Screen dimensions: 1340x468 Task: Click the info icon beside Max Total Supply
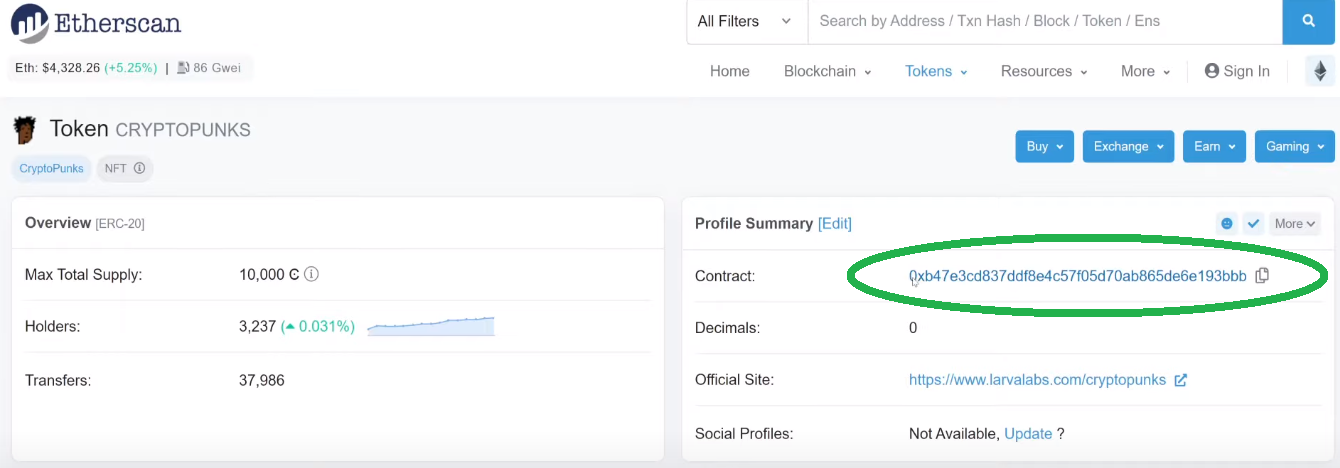click(311, 274)
